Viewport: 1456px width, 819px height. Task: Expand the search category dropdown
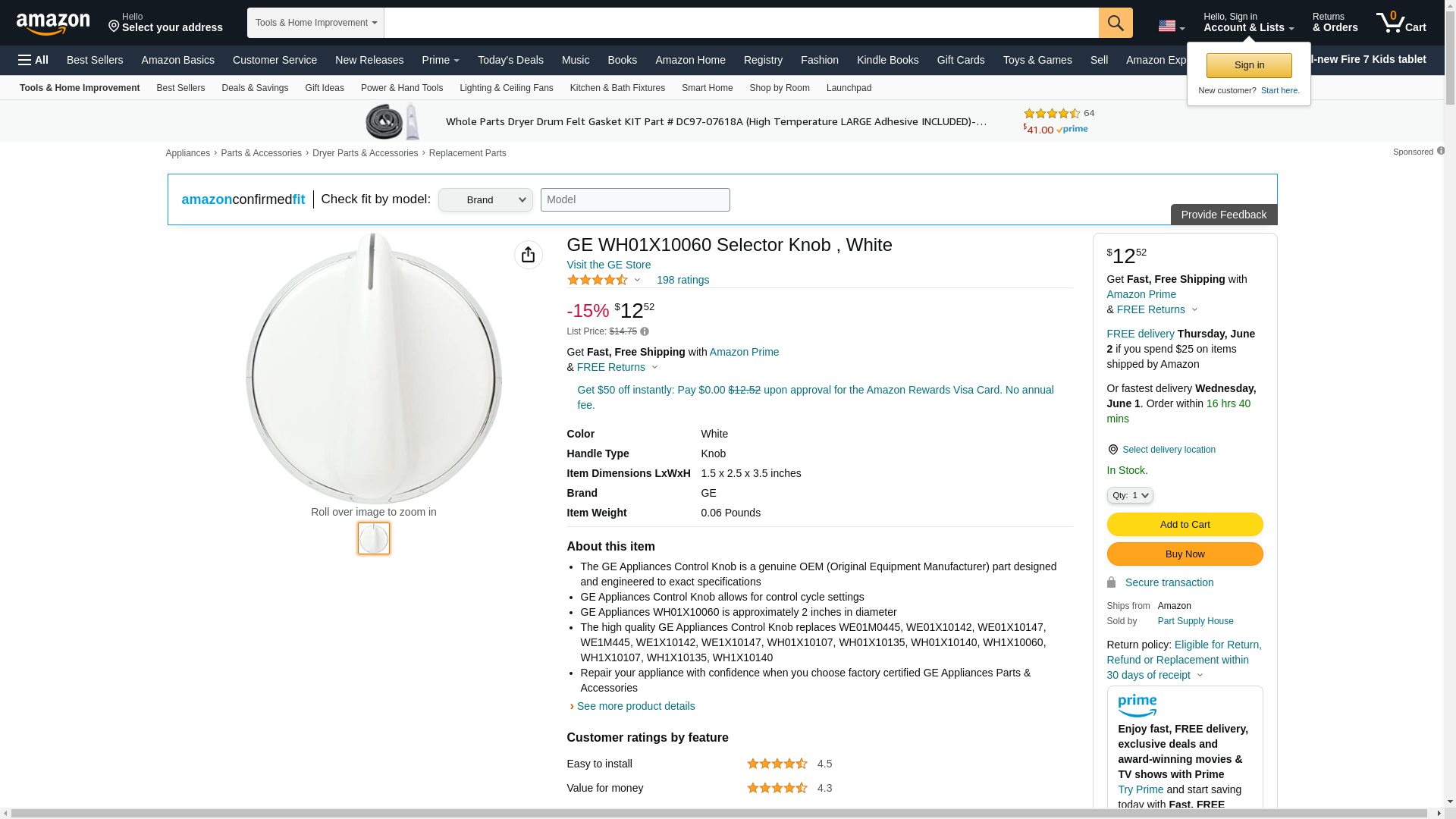pyautogui.click(x=315, y=23)
